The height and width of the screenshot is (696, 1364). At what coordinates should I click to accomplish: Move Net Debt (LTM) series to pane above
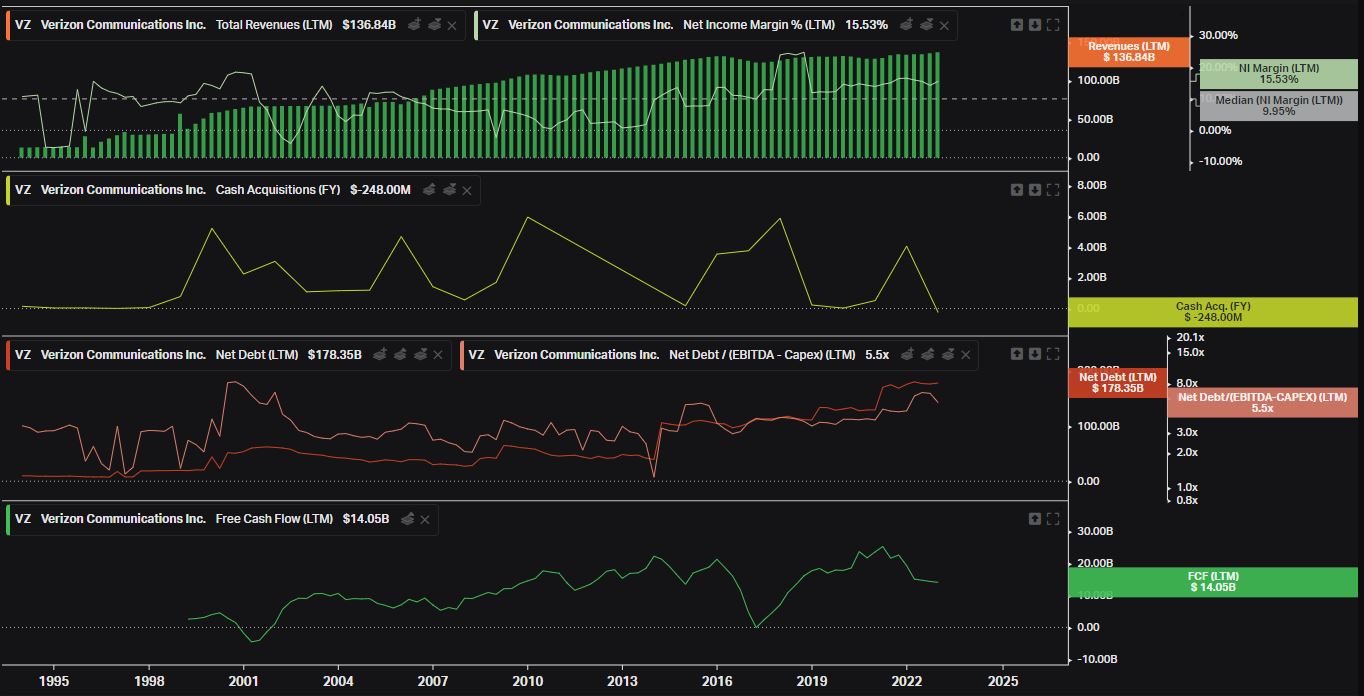(400, 355)
